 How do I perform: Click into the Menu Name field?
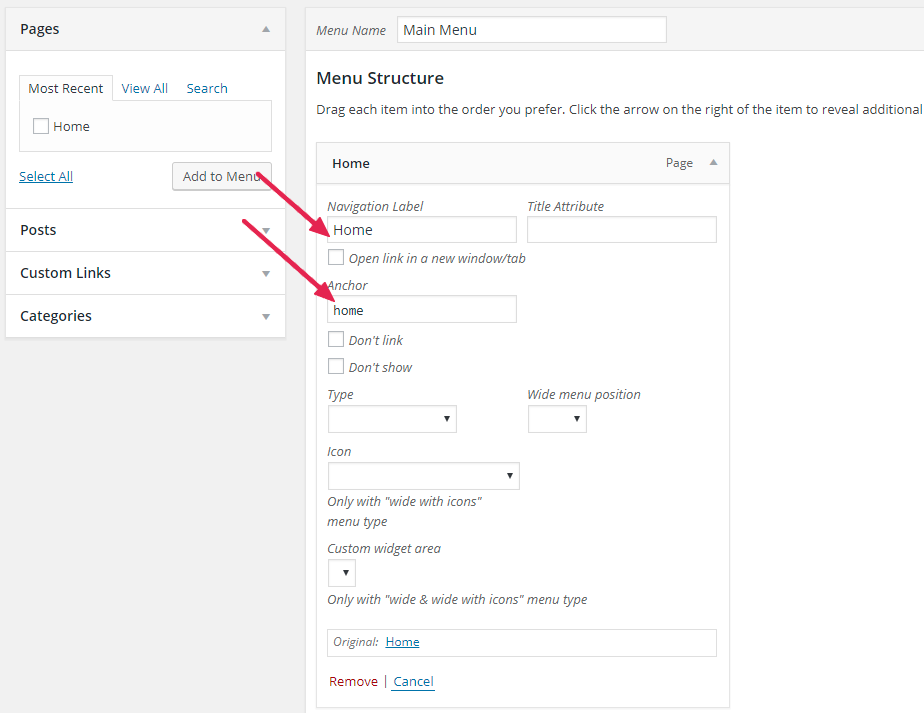pyautogui.click(x=531, y=30)
